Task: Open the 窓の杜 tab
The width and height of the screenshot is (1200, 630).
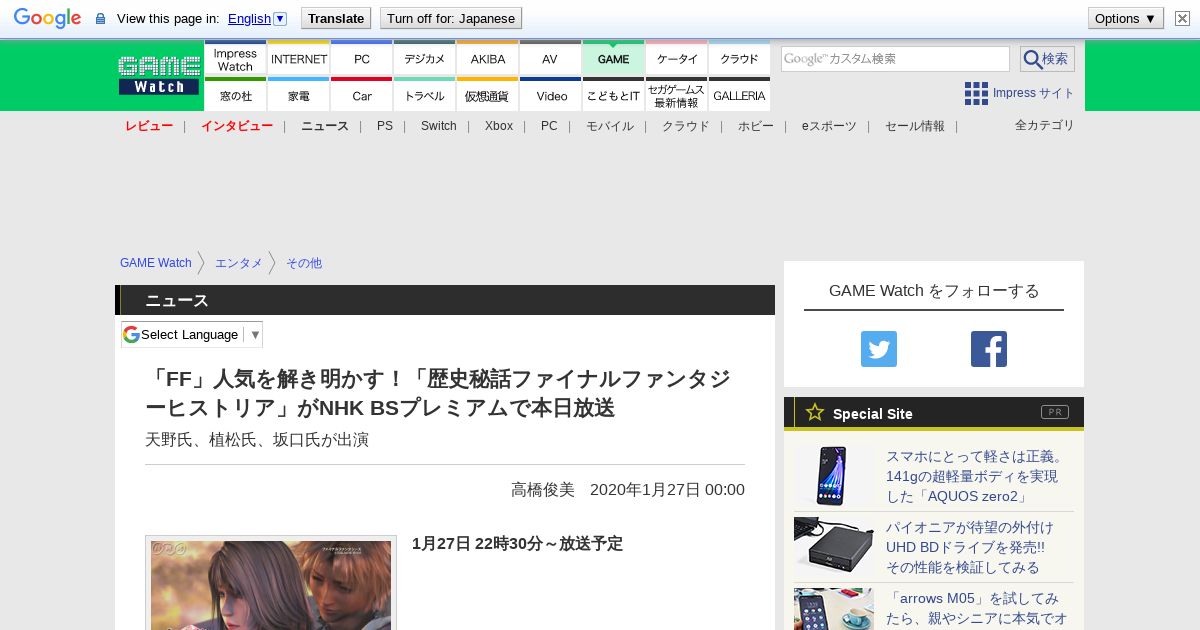Action: [235, 95]
